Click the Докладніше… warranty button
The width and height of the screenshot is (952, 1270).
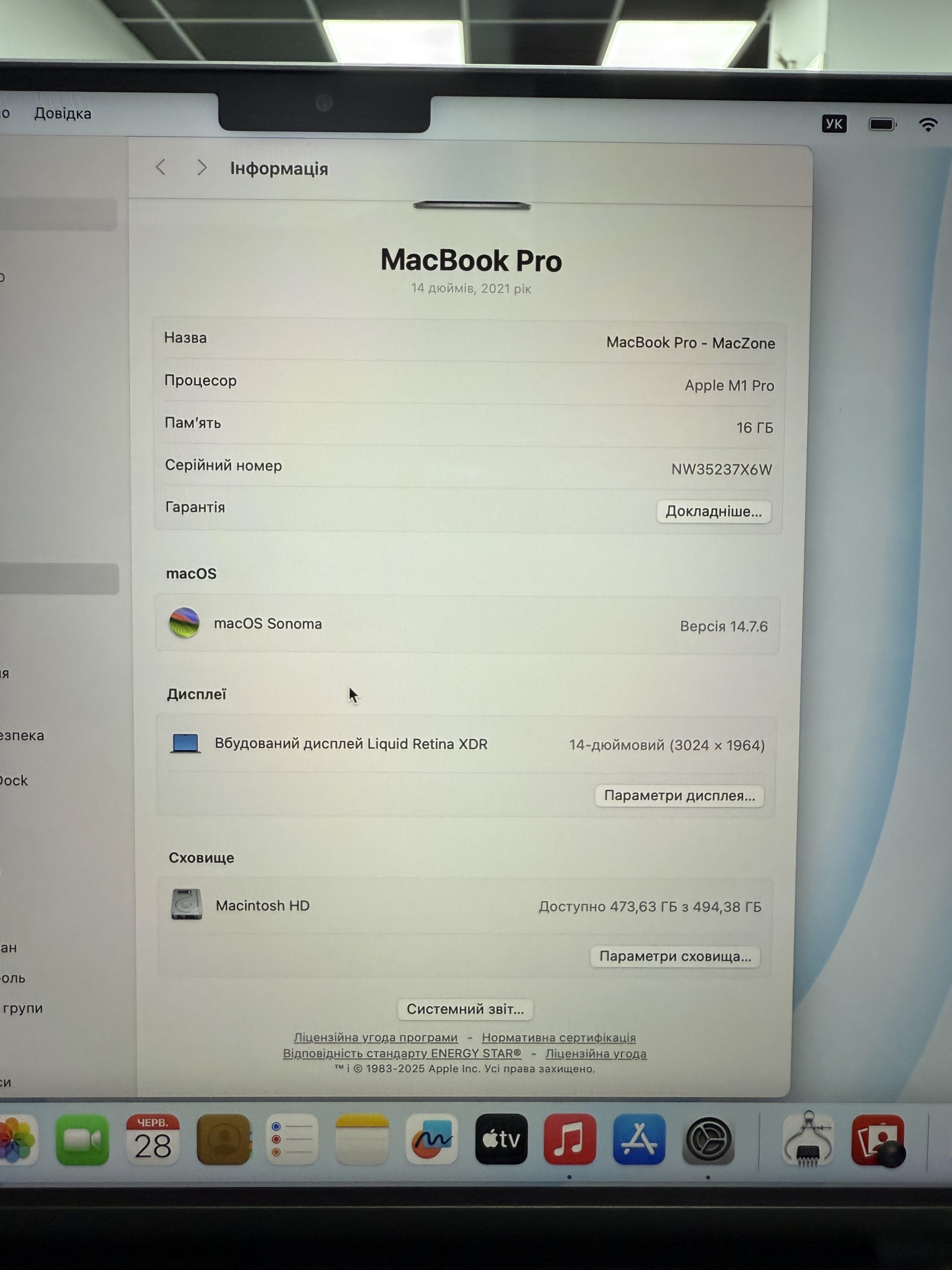pos(714,511)
